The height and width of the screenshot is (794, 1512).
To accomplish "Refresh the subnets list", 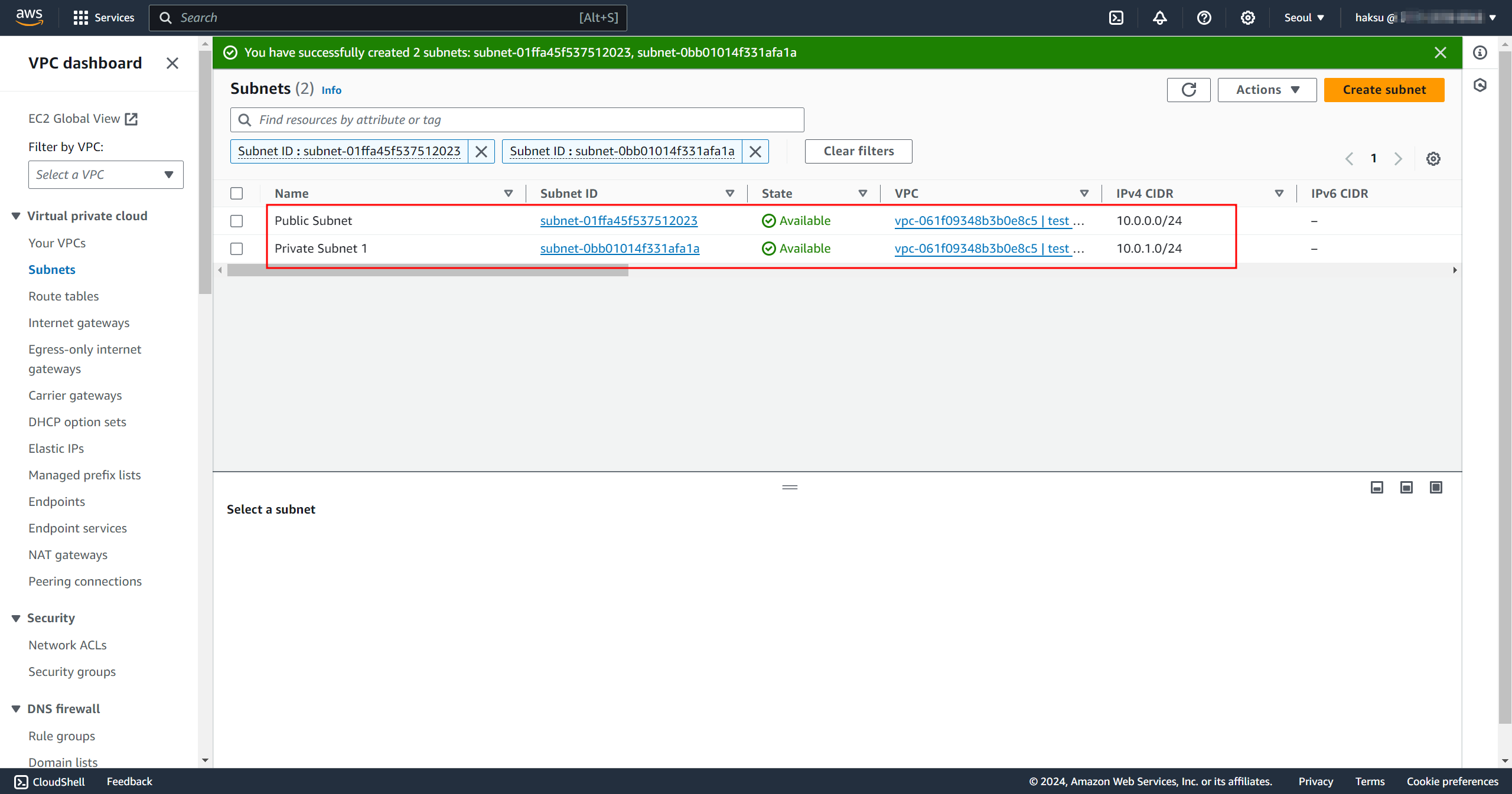I will pos(1188,90).
